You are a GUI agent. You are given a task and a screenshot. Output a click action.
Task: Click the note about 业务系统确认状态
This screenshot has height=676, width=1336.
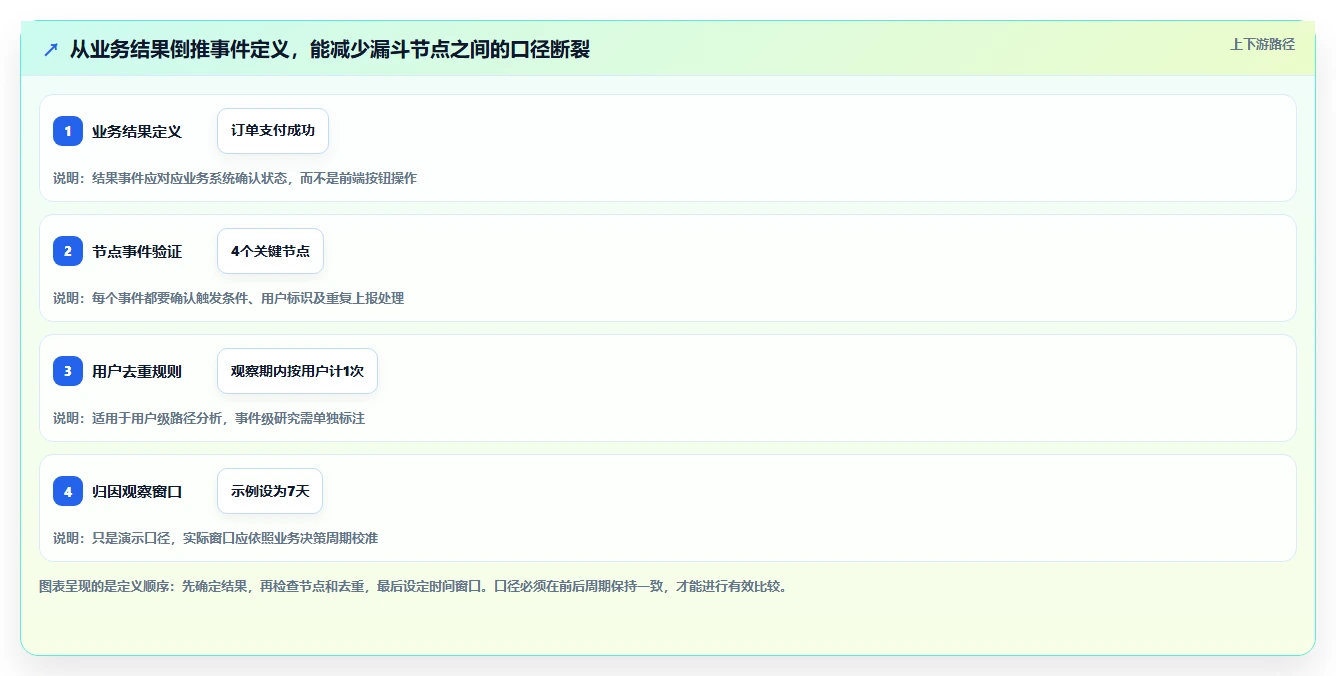click(x=235, y=178)
